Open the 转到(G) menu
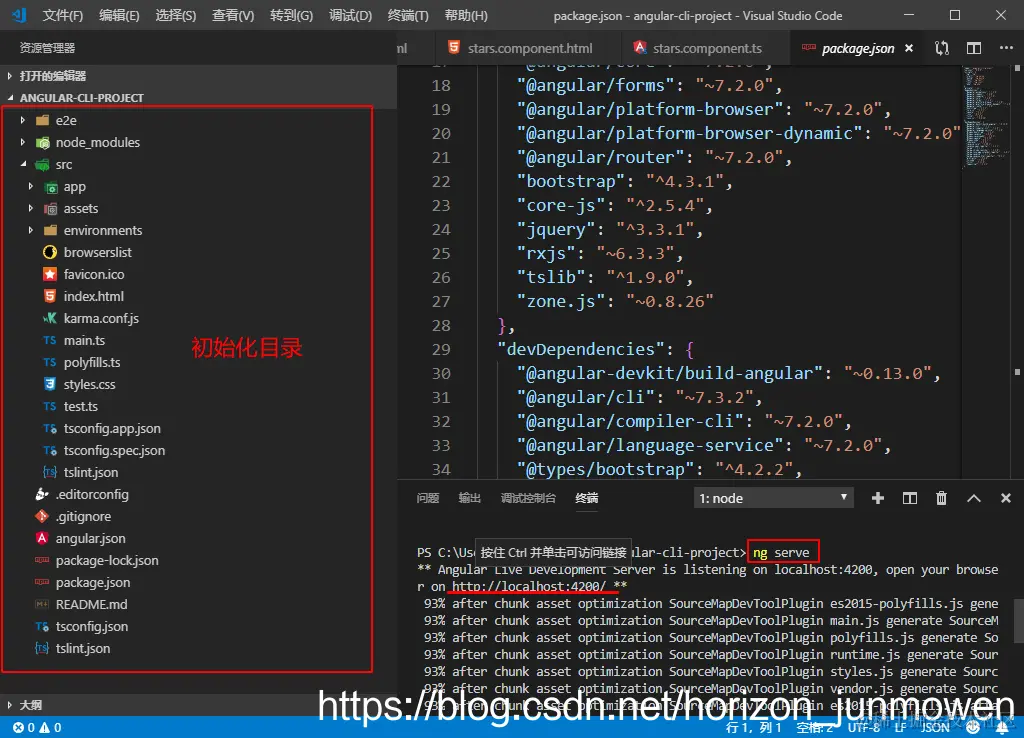The width and height of the screenshot is (1024, 738). (x=291, y=15)
